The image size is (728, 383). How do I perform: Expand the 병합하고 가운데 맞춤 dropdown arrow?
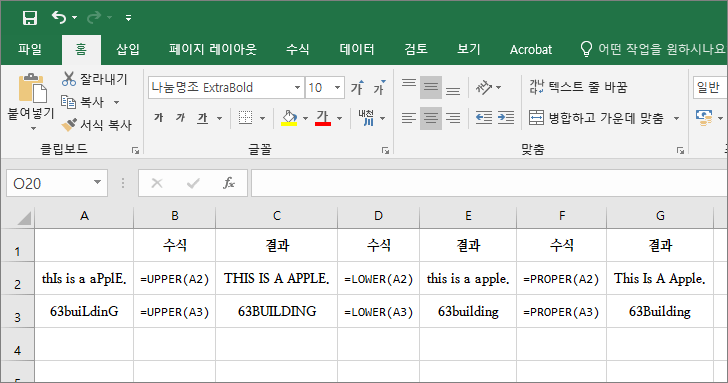tap(676, 118)
